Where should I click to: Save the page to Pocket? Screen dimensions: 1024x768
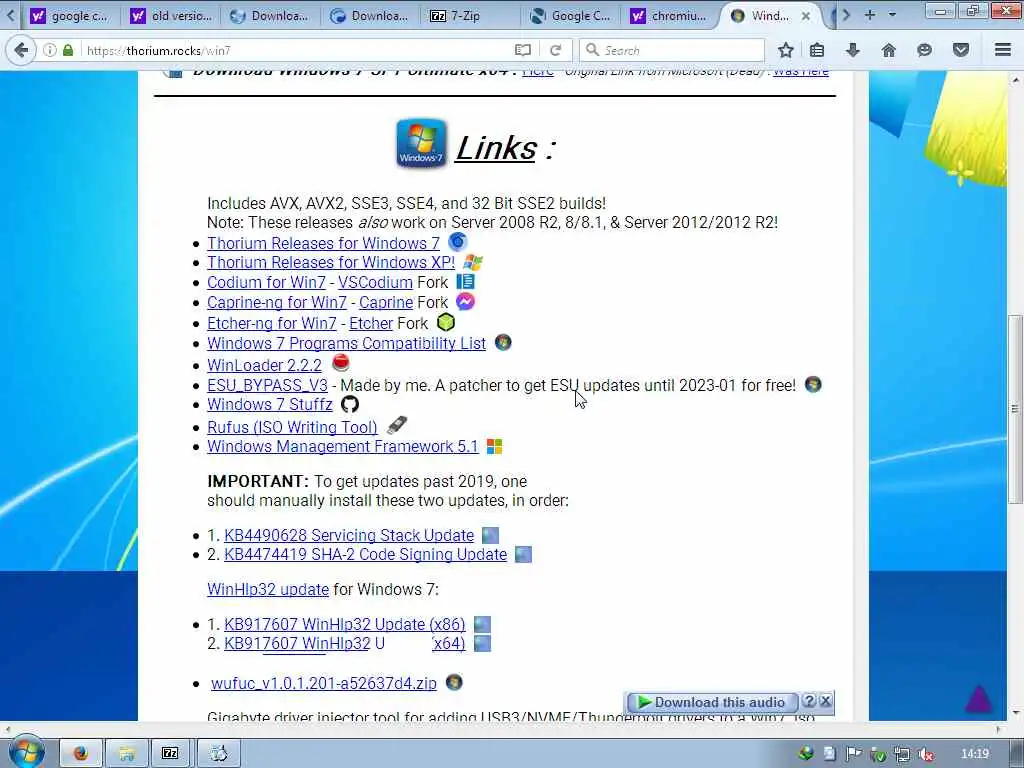point(961,50)
